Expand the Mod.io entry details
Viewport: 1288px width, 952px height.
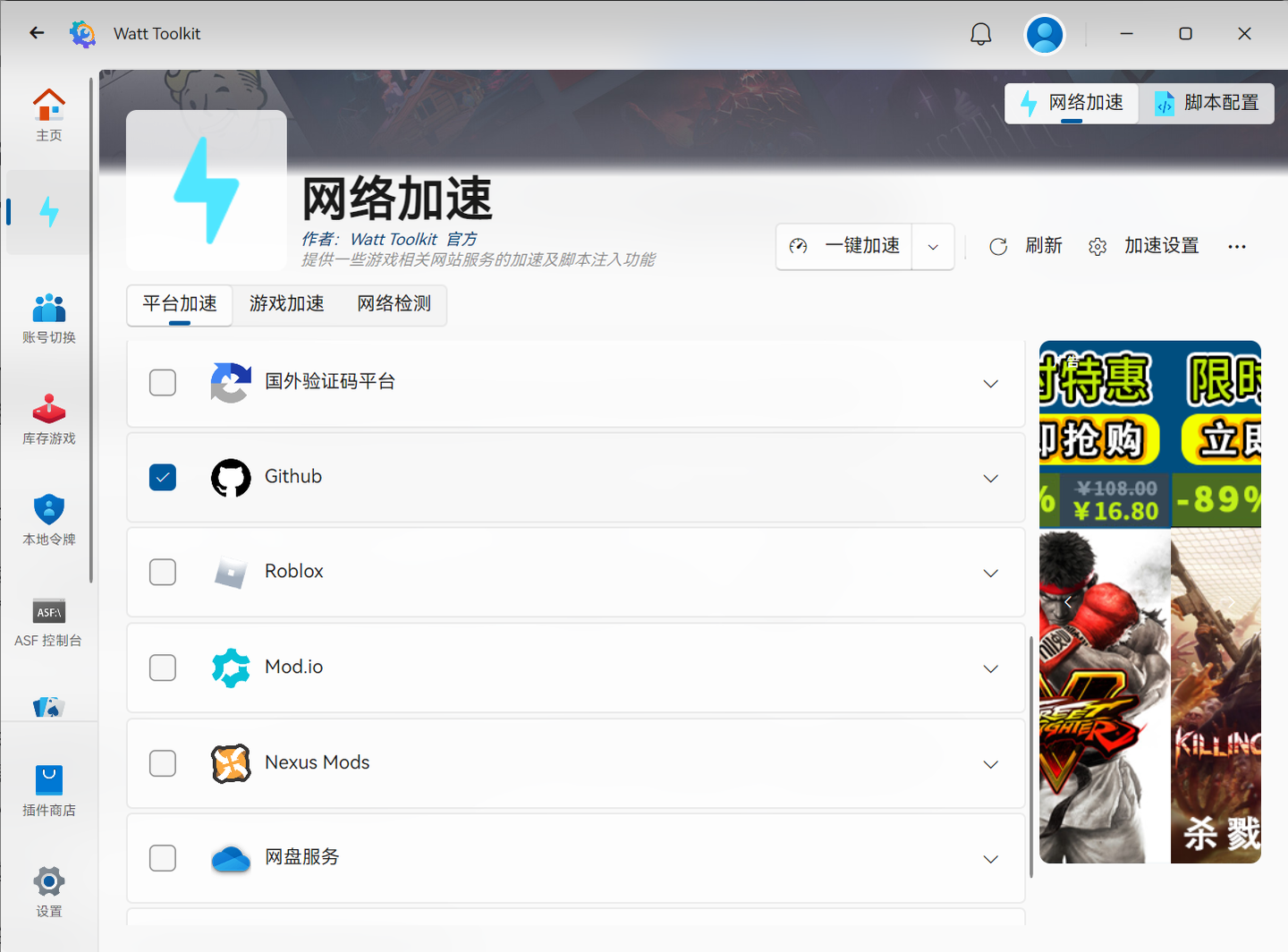990,668
